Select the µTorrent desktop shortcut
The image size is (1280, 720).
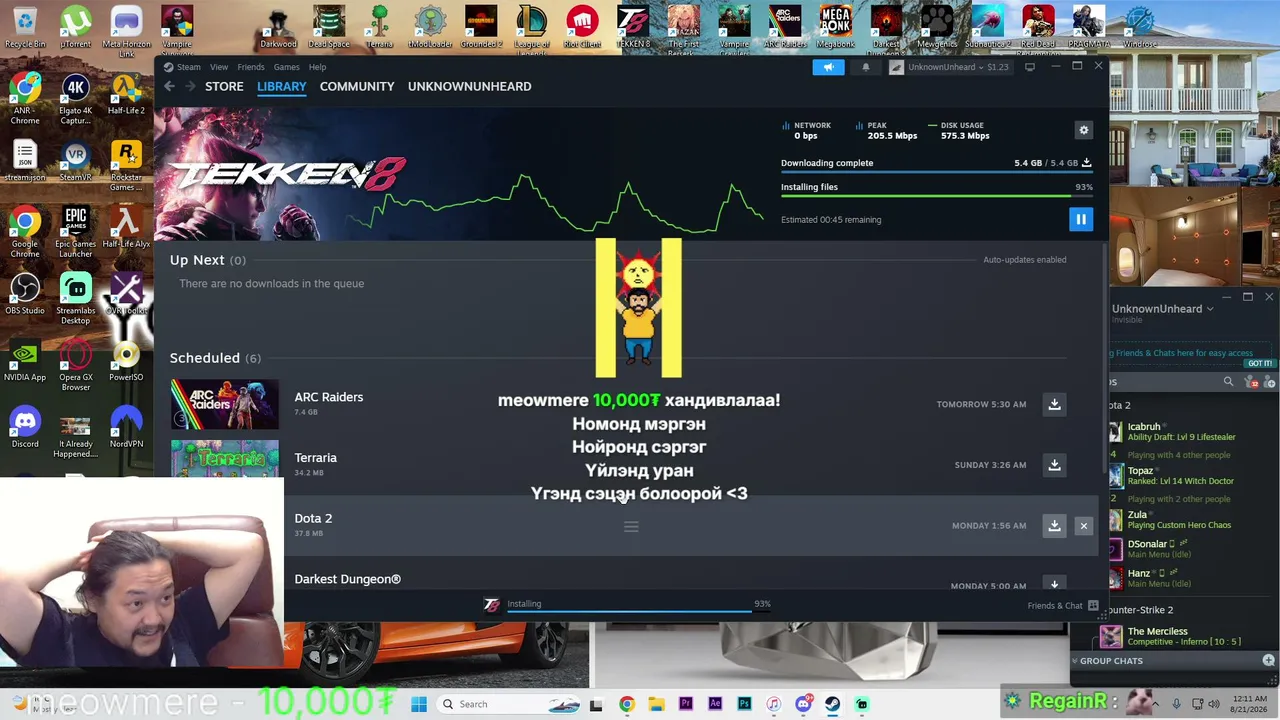[75, 27]
